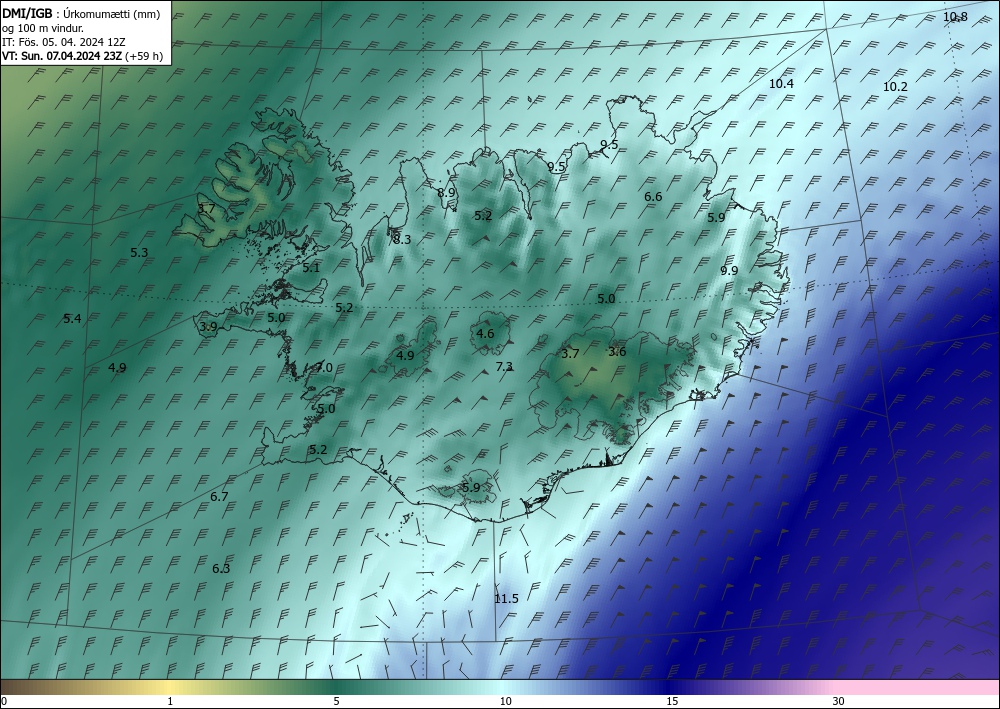Click the colorbar tick label 10
1000x709 pixels.
click(505, 701)
